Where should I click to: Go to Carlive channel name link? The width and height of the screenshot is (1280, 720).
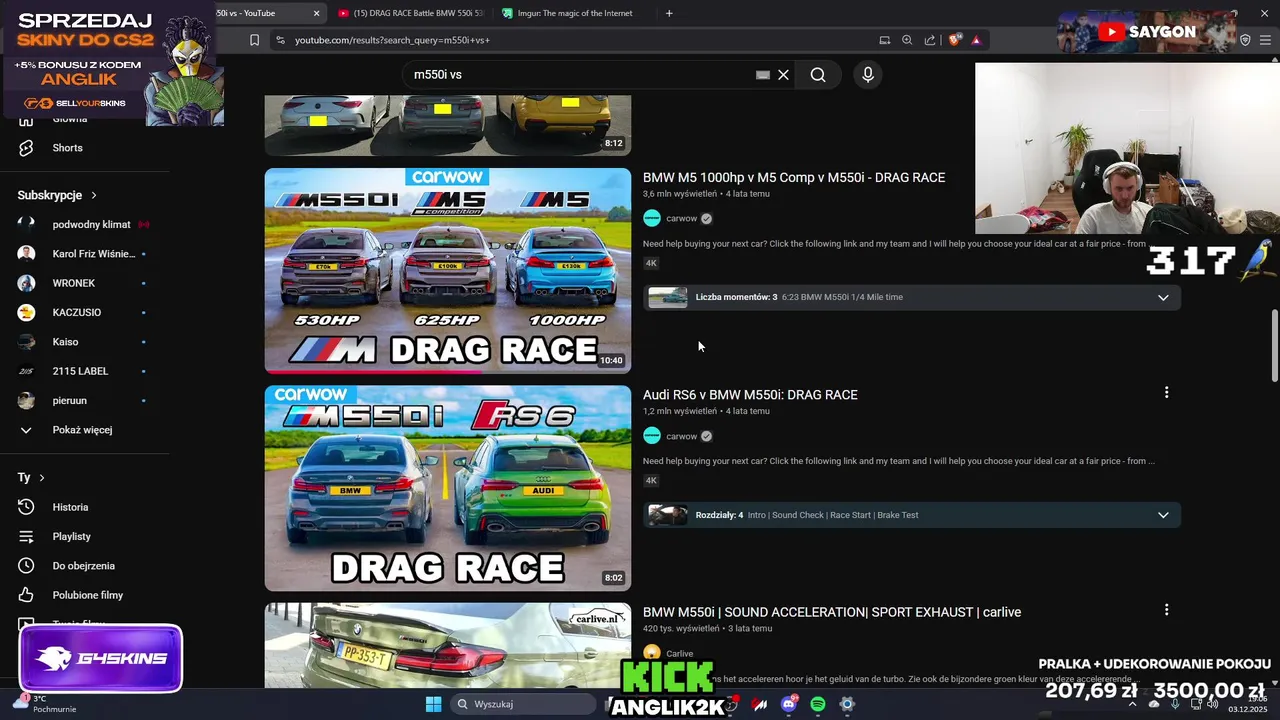pyautogui.click(x=679, y=654)
